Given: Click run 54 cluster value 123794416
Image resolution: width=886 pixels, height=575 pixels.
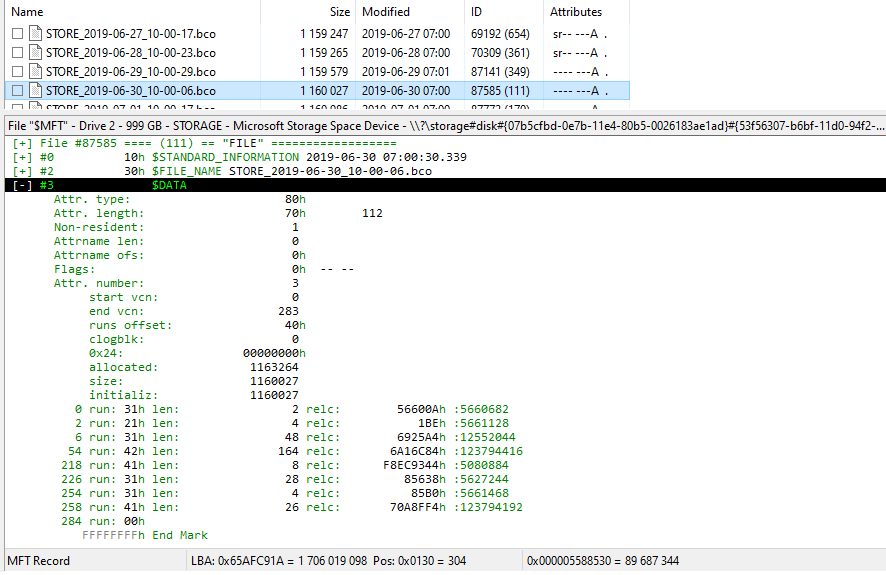Looking at the screenshot, I should [491, 451].
